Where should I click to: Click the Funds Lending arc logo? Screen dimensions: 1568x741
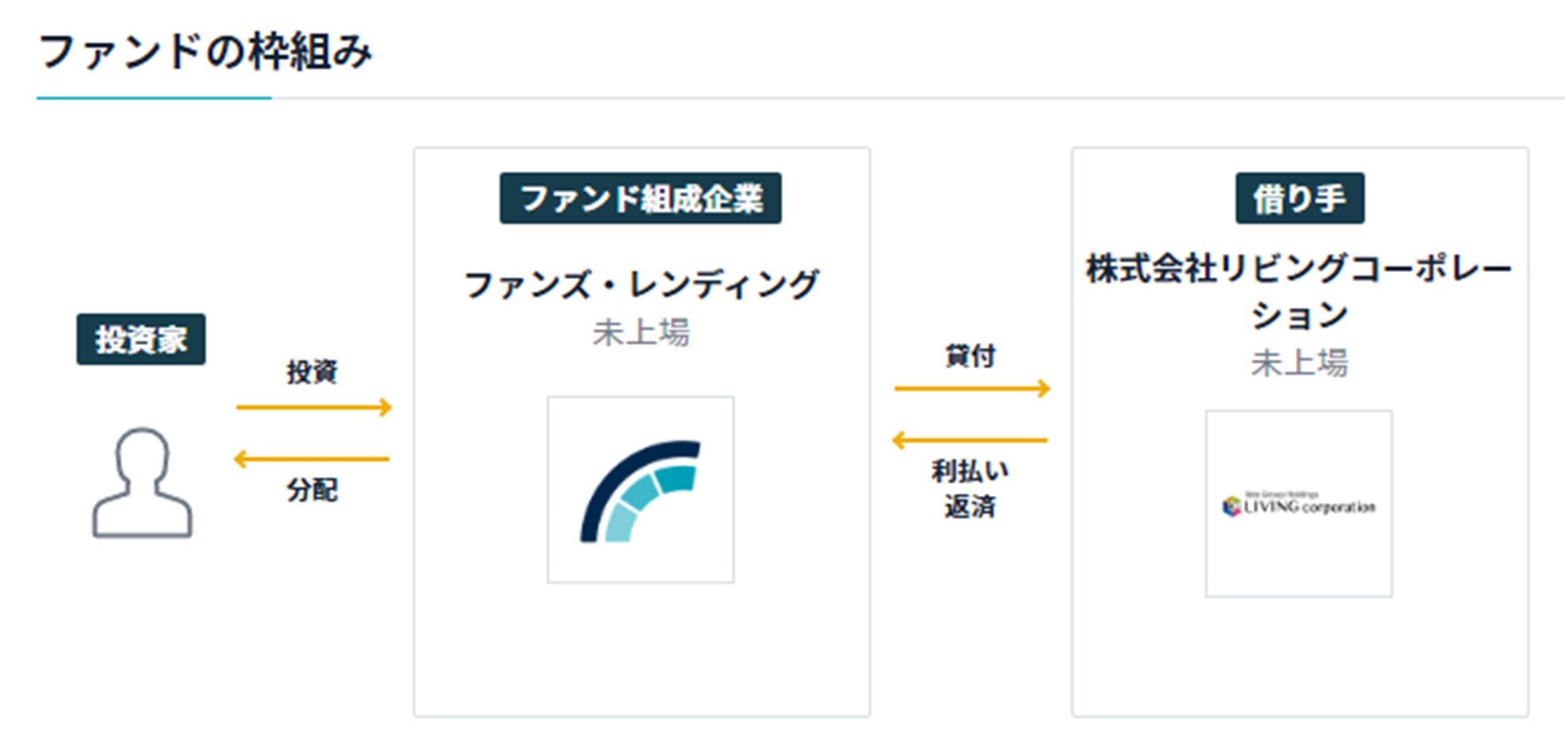[x=640, y=490]
